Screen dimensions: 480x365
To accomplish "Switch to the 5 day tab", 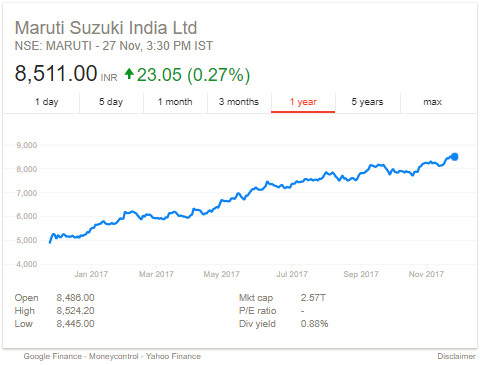I will tap(111, 102).
